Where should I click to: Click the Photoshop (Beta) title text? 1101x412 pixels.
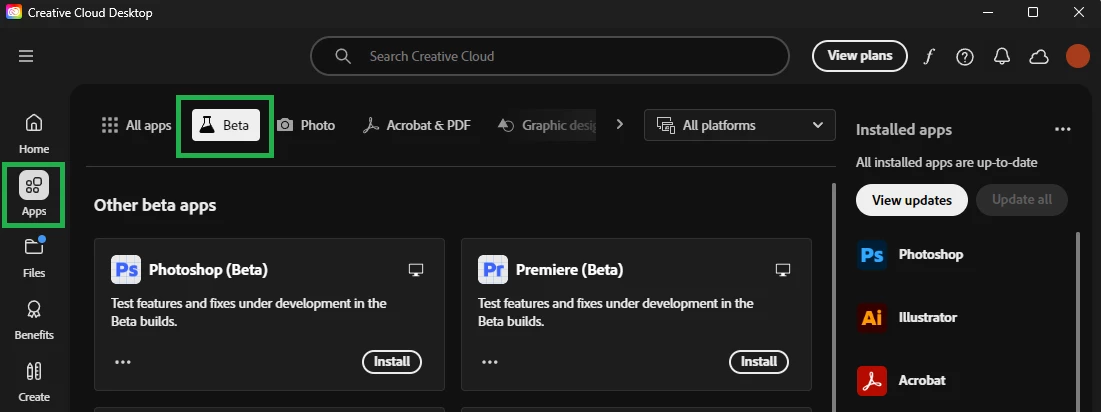[208, 270]
